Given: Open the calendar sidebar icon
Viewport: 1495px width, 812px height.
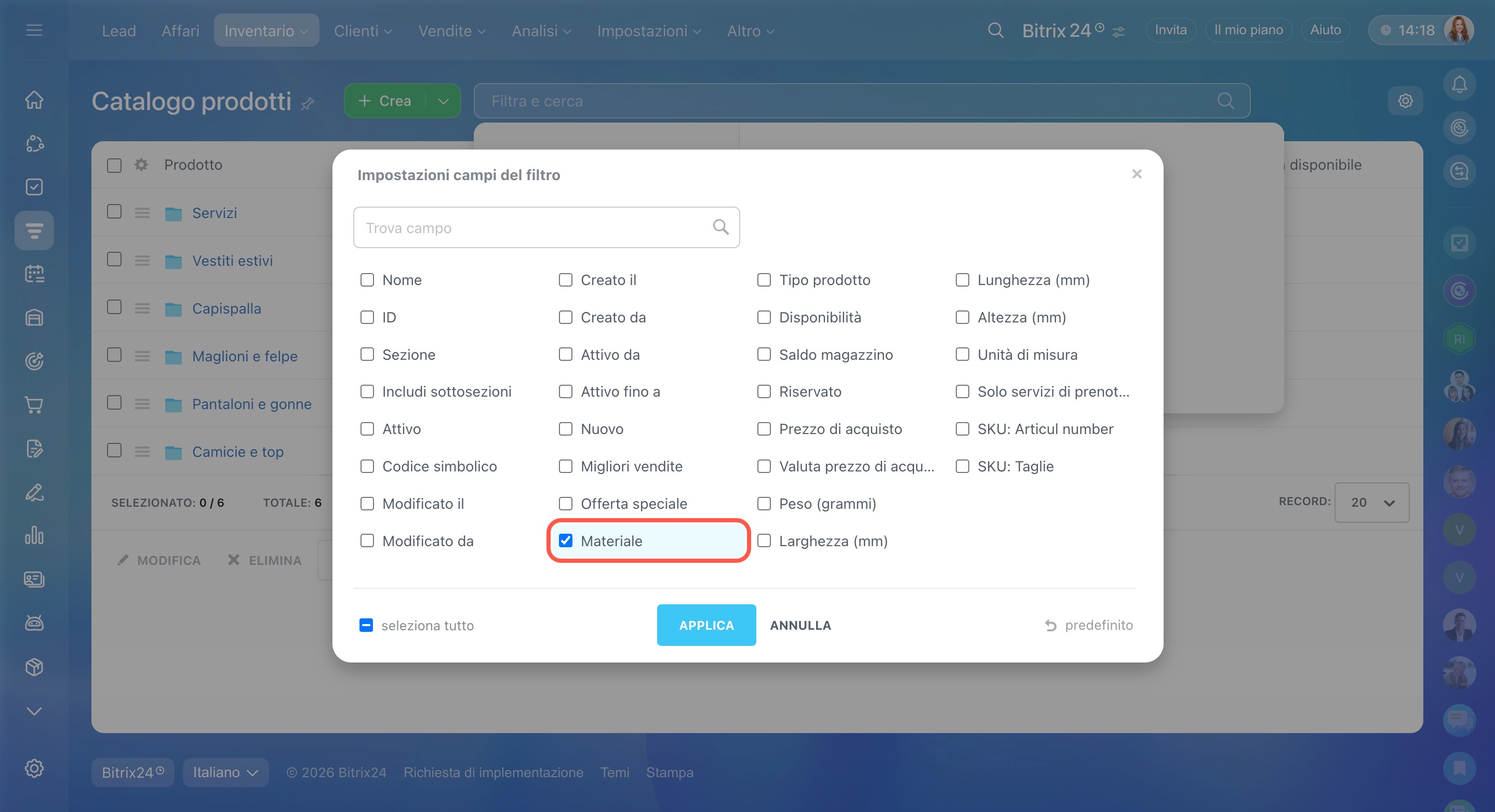Looking at the screenshot, I should [x=34, y=274].
